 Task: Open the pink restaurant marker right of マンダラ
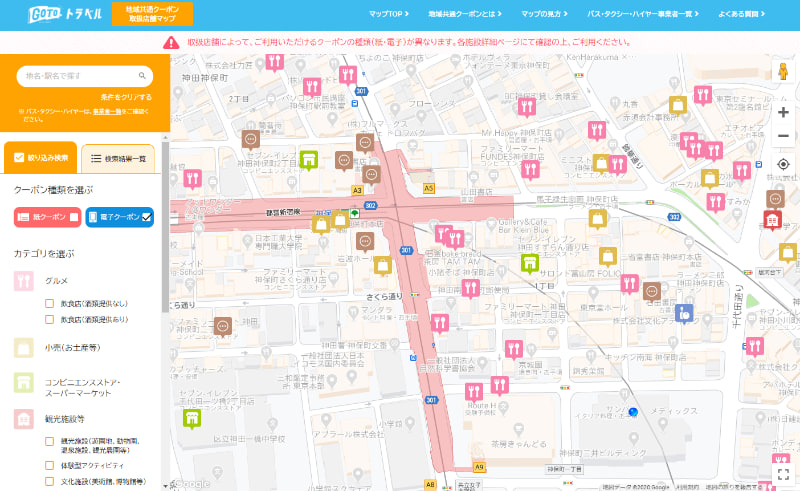click(x=439, y=323)
